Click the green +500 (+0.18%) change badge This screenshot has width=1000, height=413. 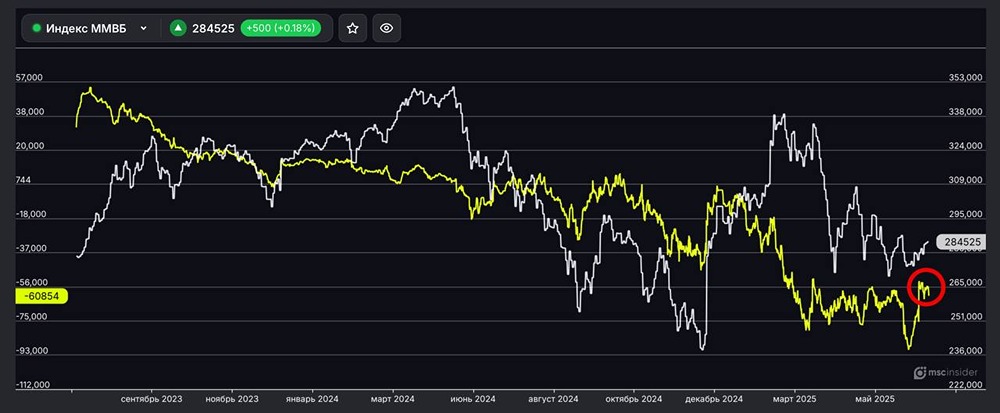pos(280,28)
